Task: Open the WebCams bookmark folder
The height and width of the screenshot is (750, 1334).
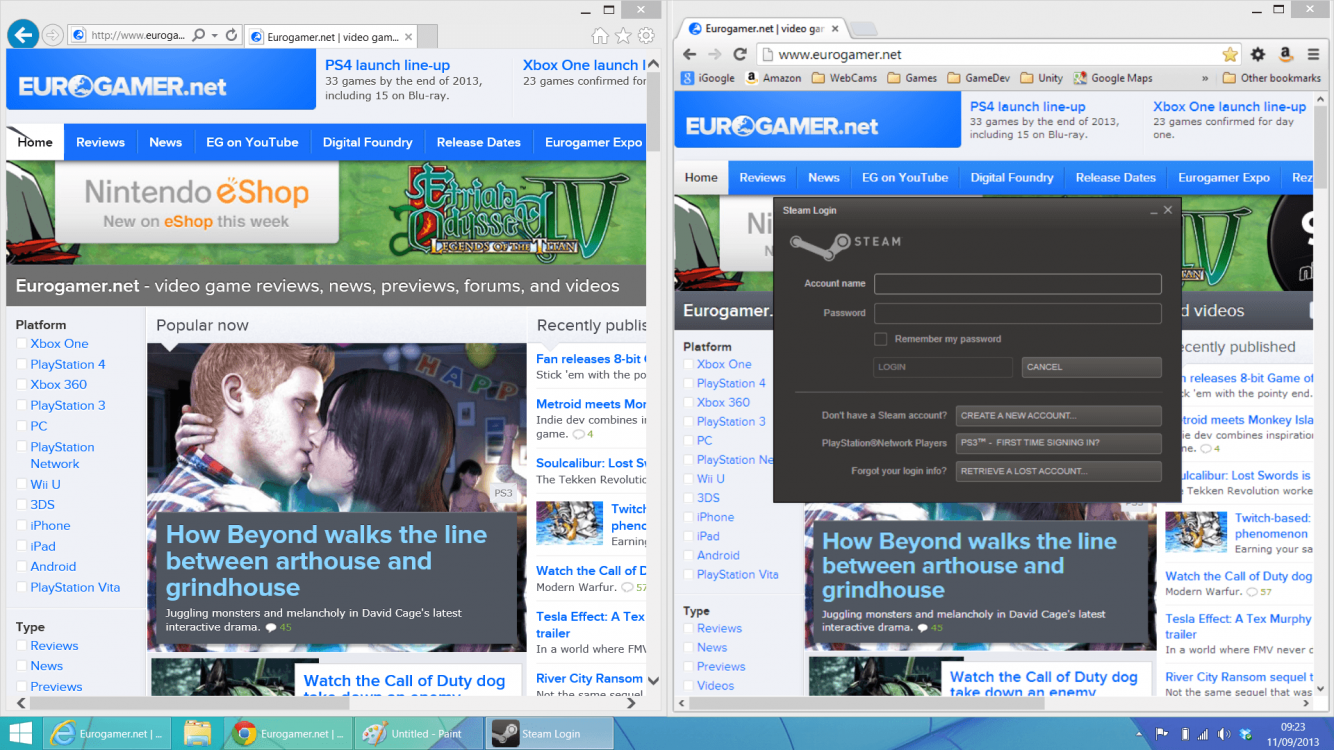Action: point(843,78)
